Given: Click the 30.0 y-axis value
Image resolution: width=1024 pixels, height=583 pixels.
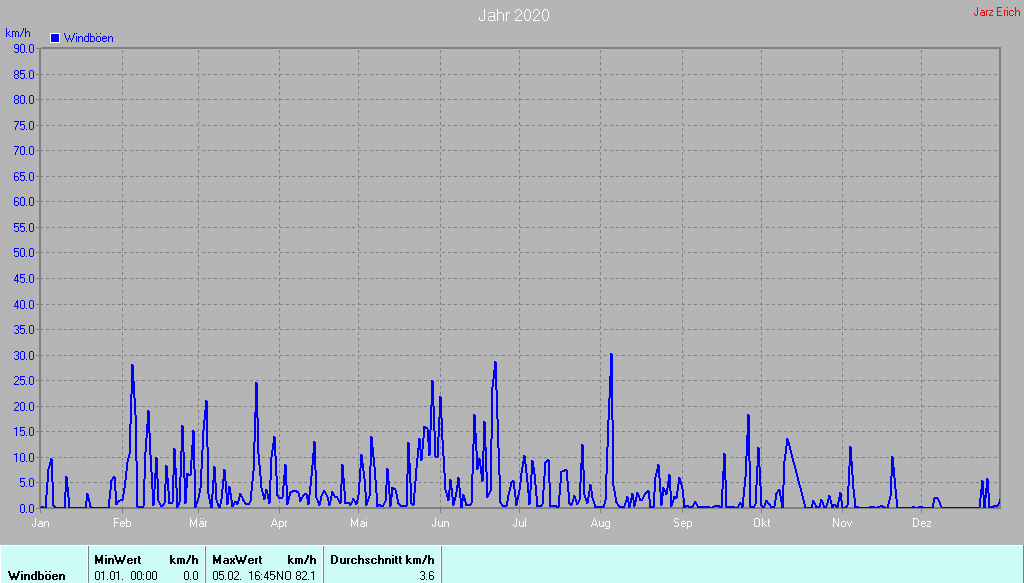Looking at the screenshot, I should click(24, 356).
